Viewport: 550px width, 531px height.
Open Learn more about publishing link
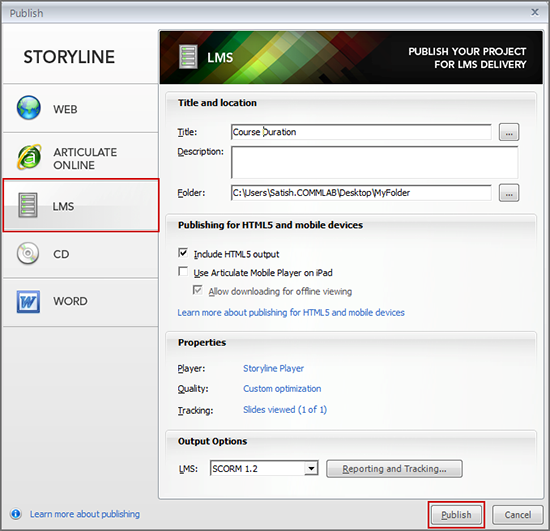(x=85, y=514)
